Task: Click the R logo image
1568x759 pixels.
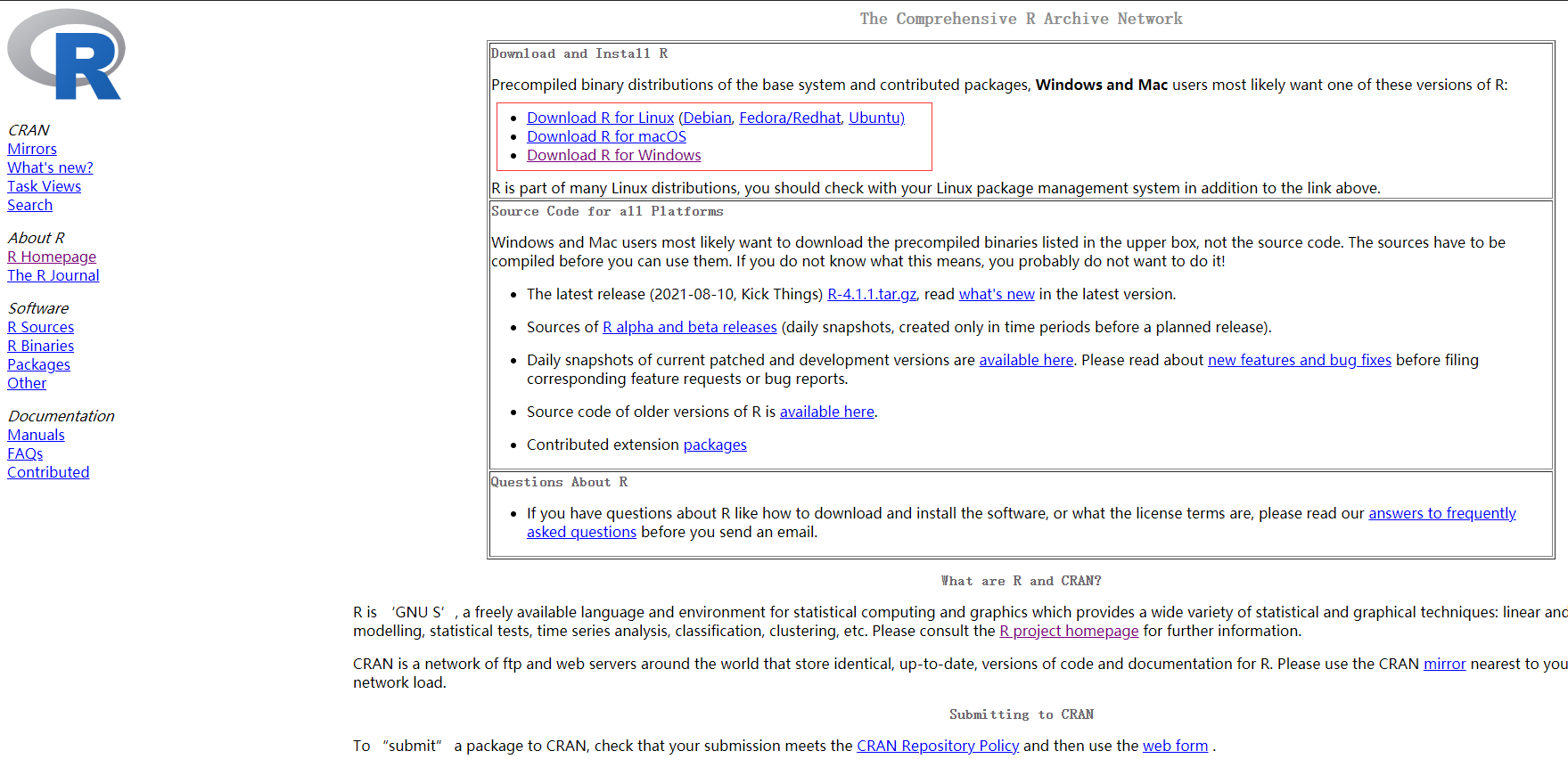Action: pyautogui.click(x=66, y=53)
